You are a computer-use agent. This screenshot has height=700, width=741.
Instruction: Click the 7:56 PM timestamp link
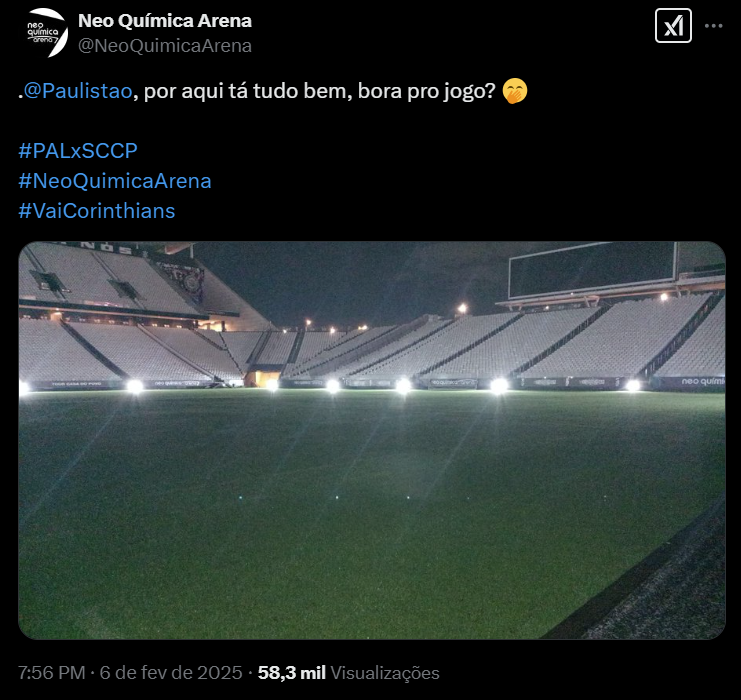pyautogui.click(x=52, y=673)
